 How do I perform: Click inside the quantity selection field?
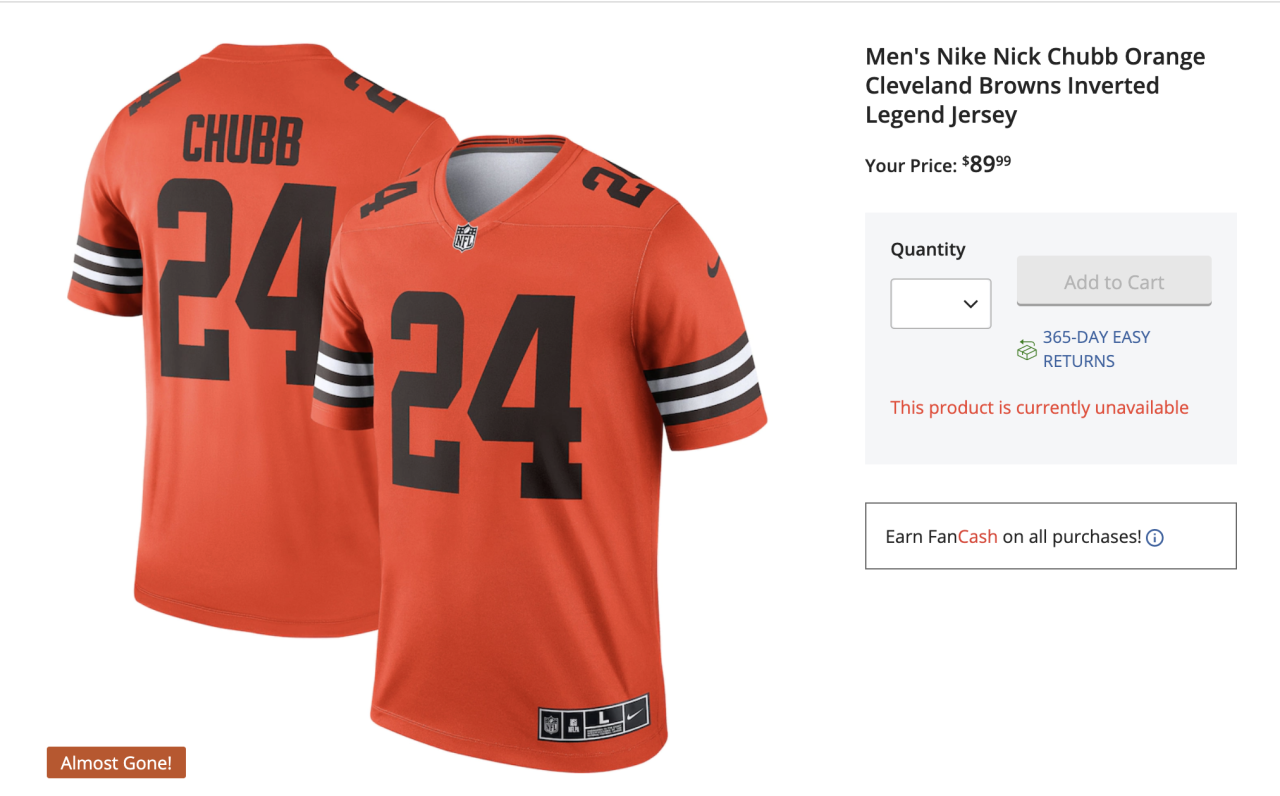tap(930, 303)
